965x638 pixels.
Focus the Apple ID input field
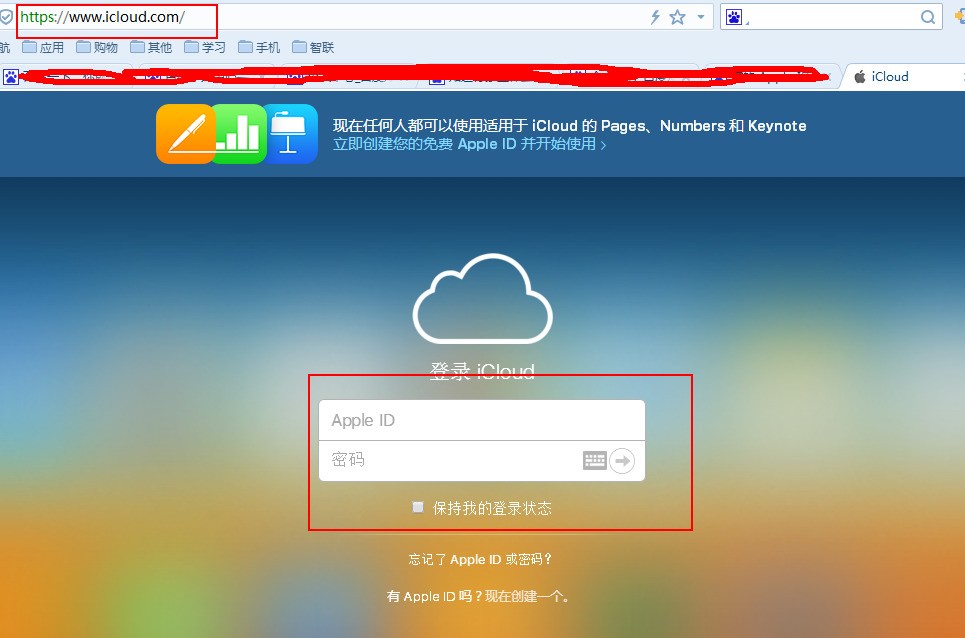pyautogui.click(x=482, y=420)
